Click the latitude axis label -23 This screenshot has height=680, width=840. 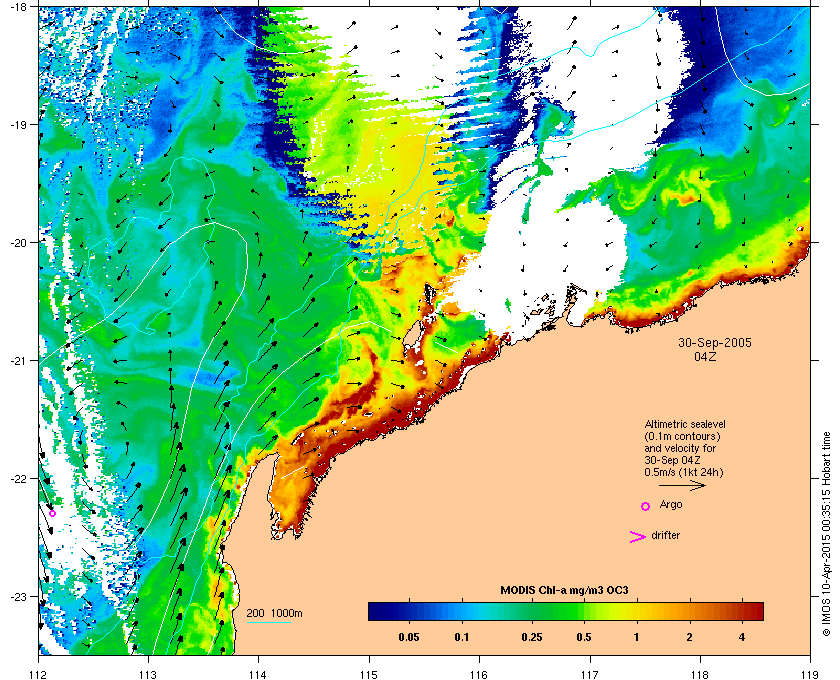(x=19, y=596)
